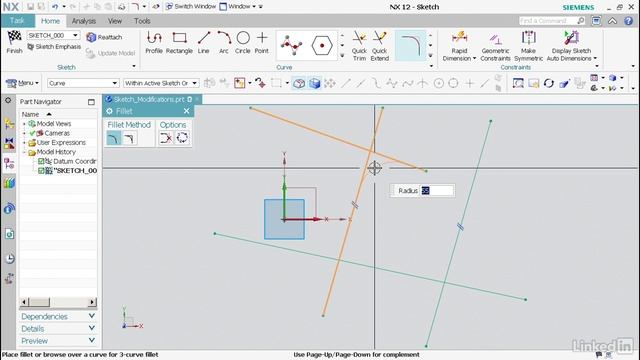Viewport: 640px width, 360px height.
Task: Open the Within Active Sketch Only scope dropdown
Action: 161,83
